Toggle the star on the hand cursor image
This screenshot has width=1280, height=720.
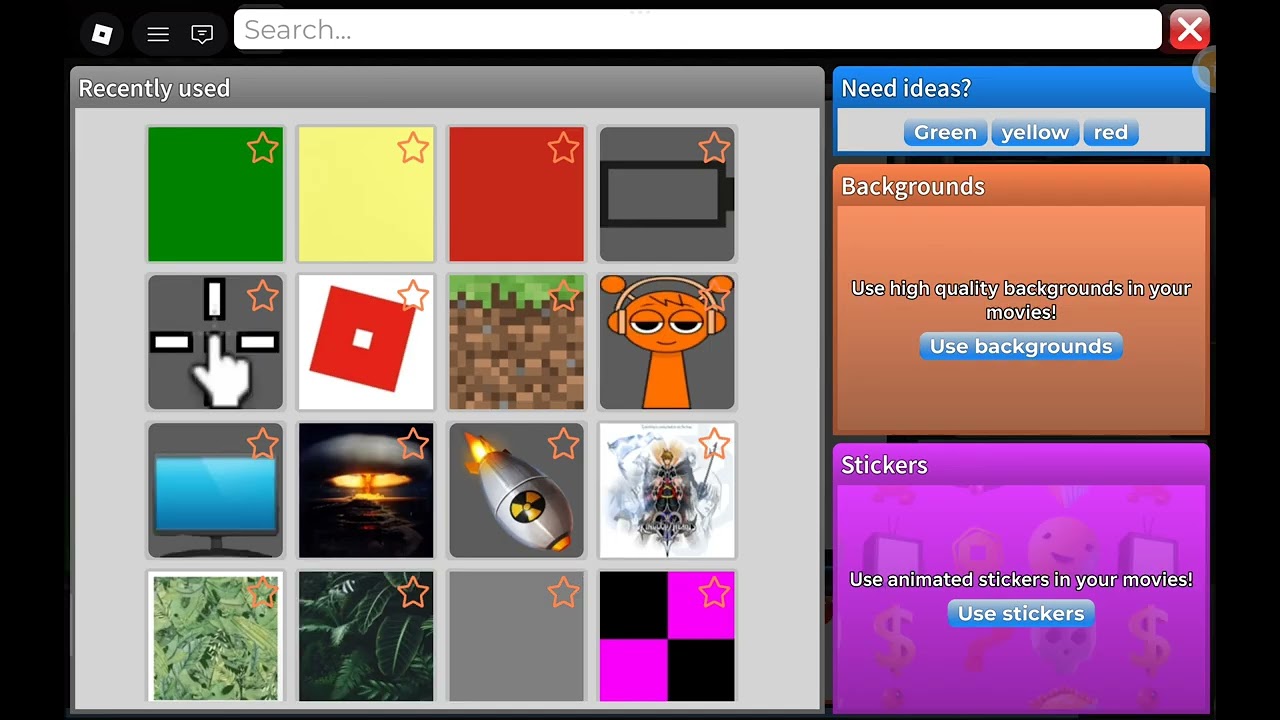tap(263, 296)
